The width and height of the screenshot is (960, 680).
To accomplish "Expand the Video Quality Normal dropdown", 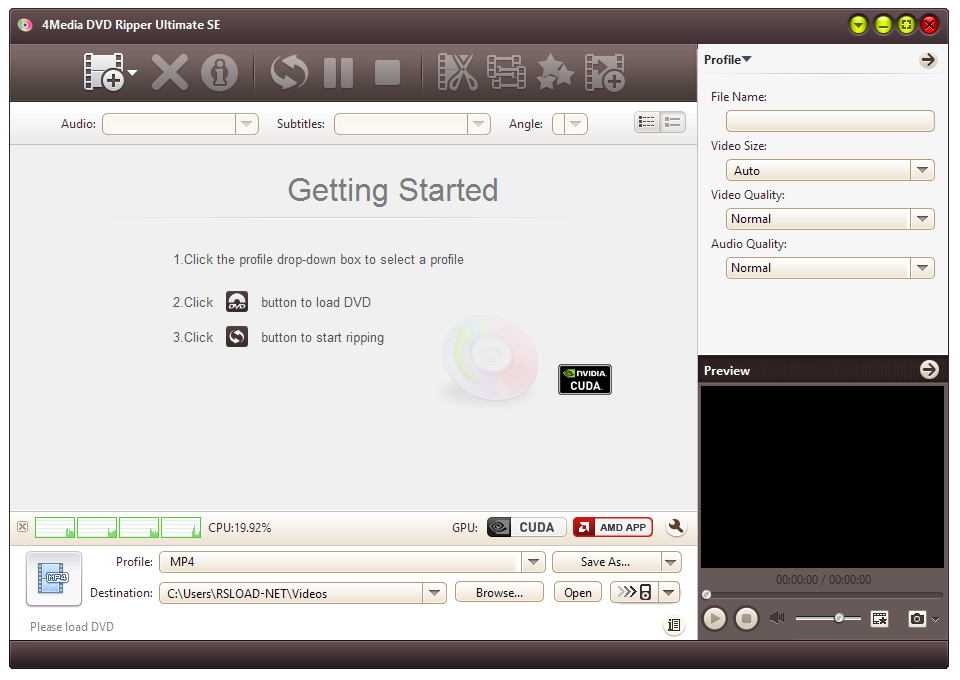I will pos(923,219).
